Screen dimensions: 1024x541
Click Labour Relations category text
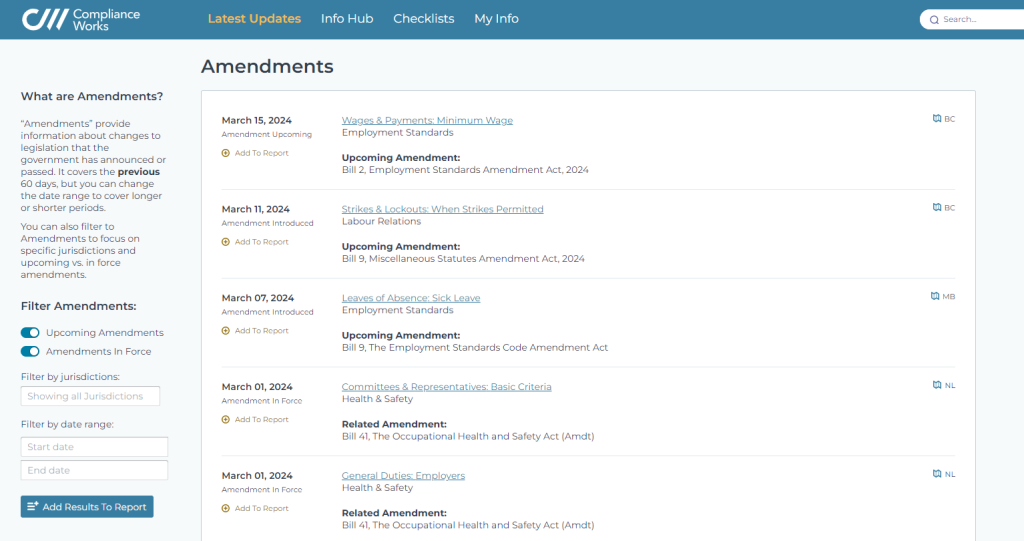(381, 221)
